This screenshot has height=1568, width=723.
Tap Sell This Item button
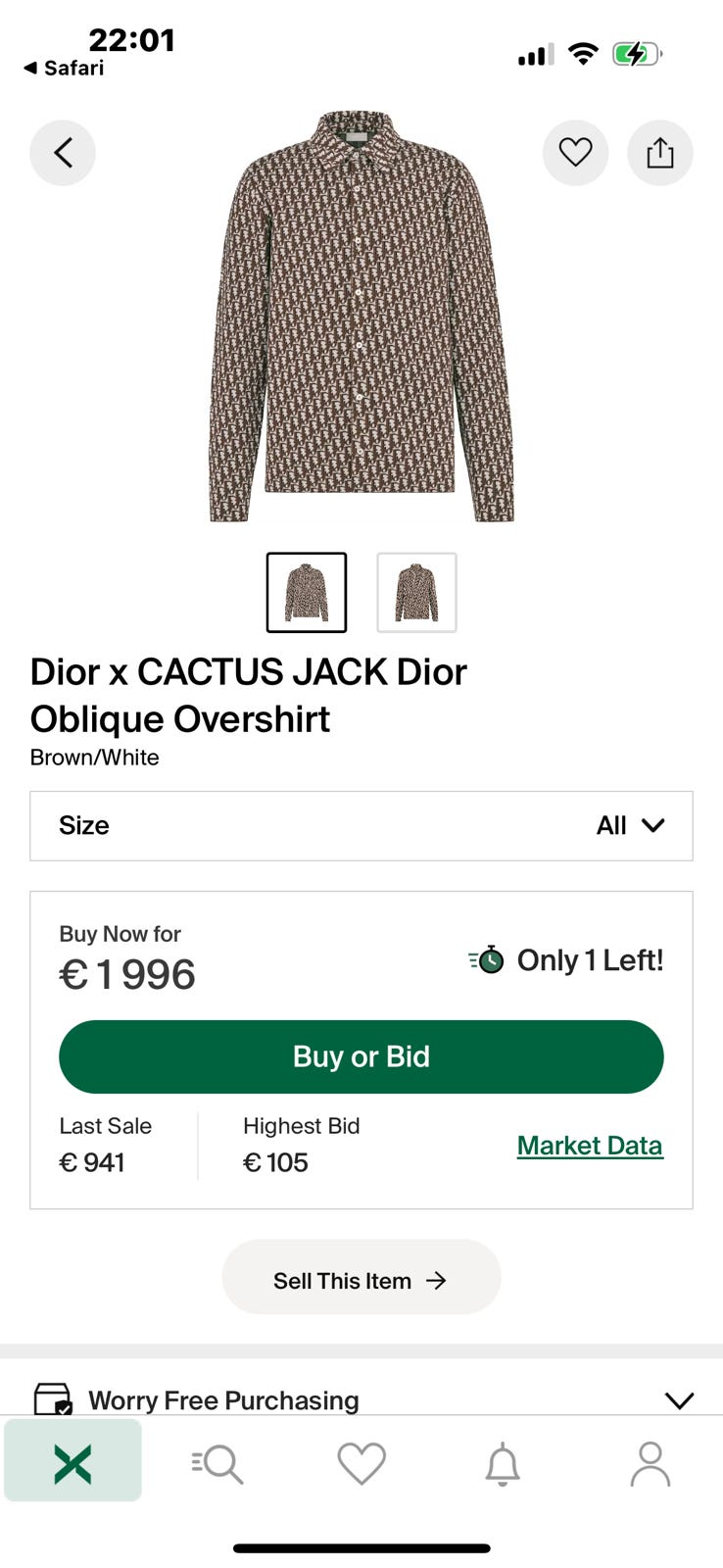[x=361, y=1281]
